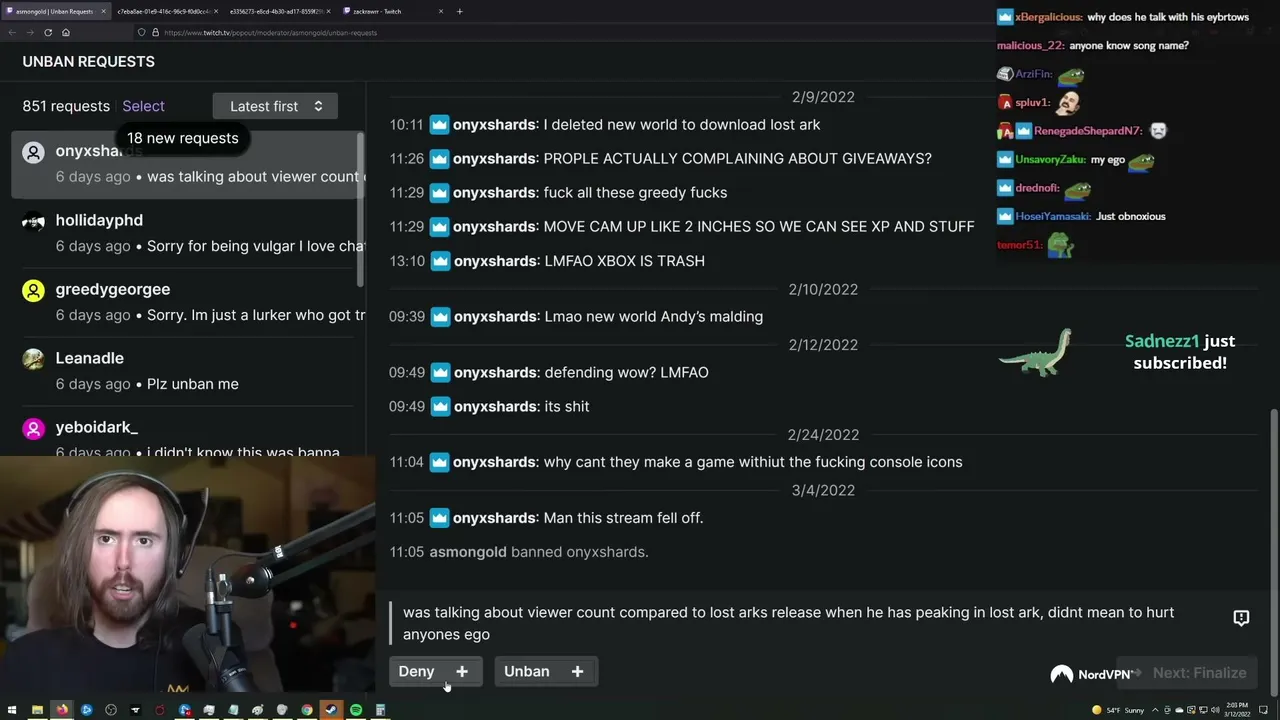The width and height of the screenshot is (1280, 720).
Task: Open the Windows notification center icon
Action: (x=1264, y=710)
